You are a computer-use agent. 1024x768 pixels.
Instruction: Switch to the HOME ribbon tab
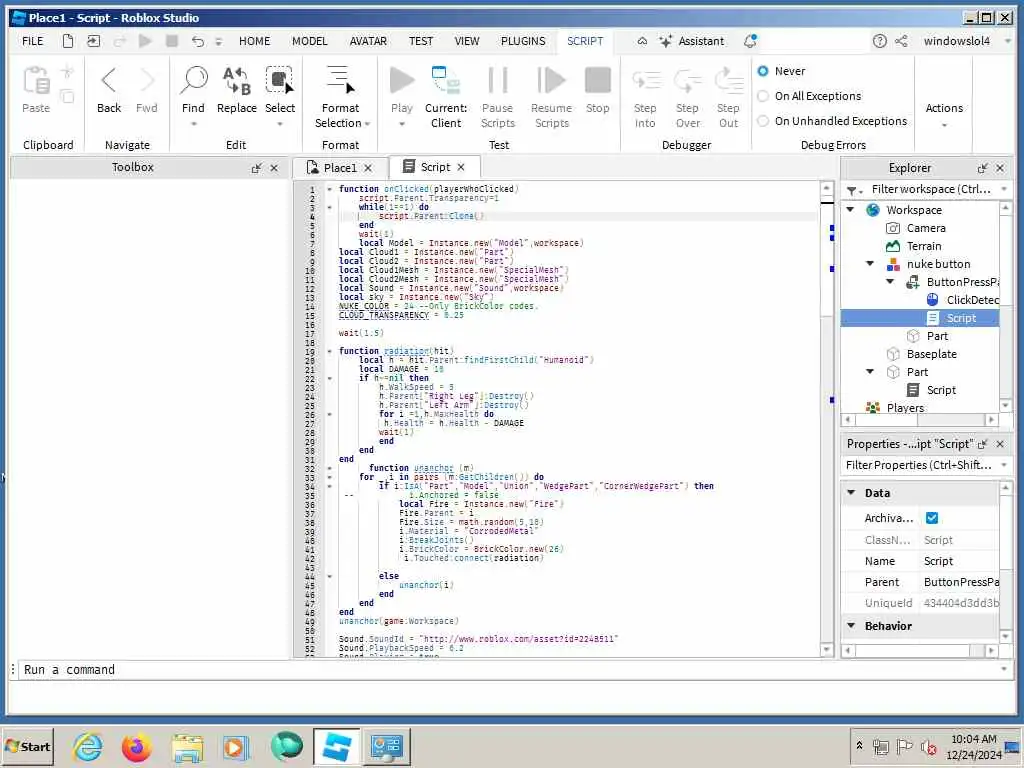click(254, 41)
